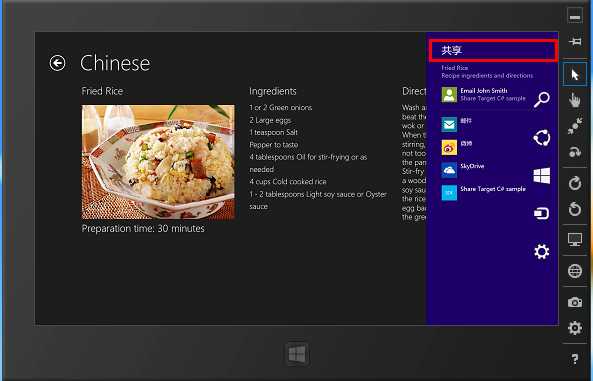Capture screenshot with camera icon
Screen dimensions: 593x381
pyautogui.click(x=575, y=302)
